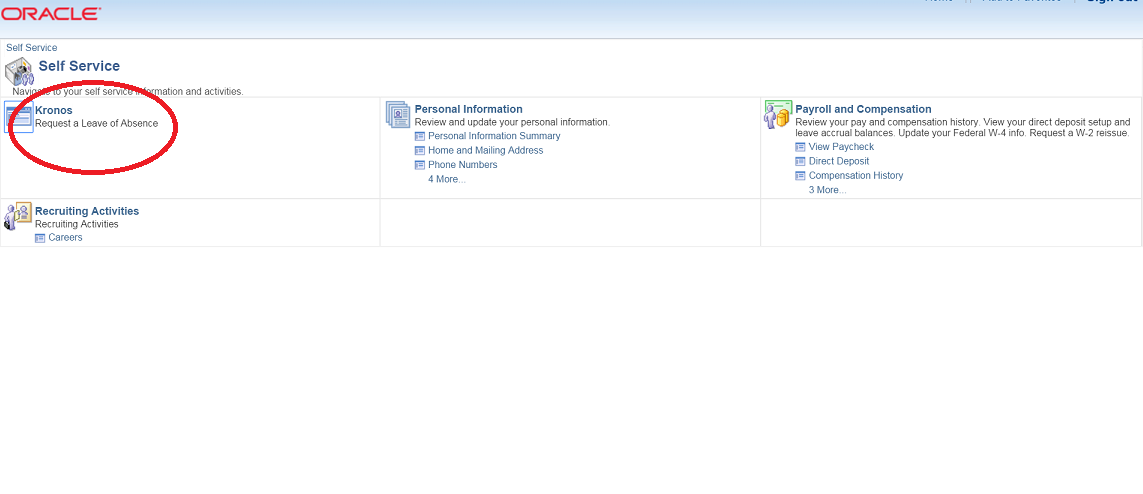
Task: Open the Payroll and Compensation heading
Action: [863, 109]
